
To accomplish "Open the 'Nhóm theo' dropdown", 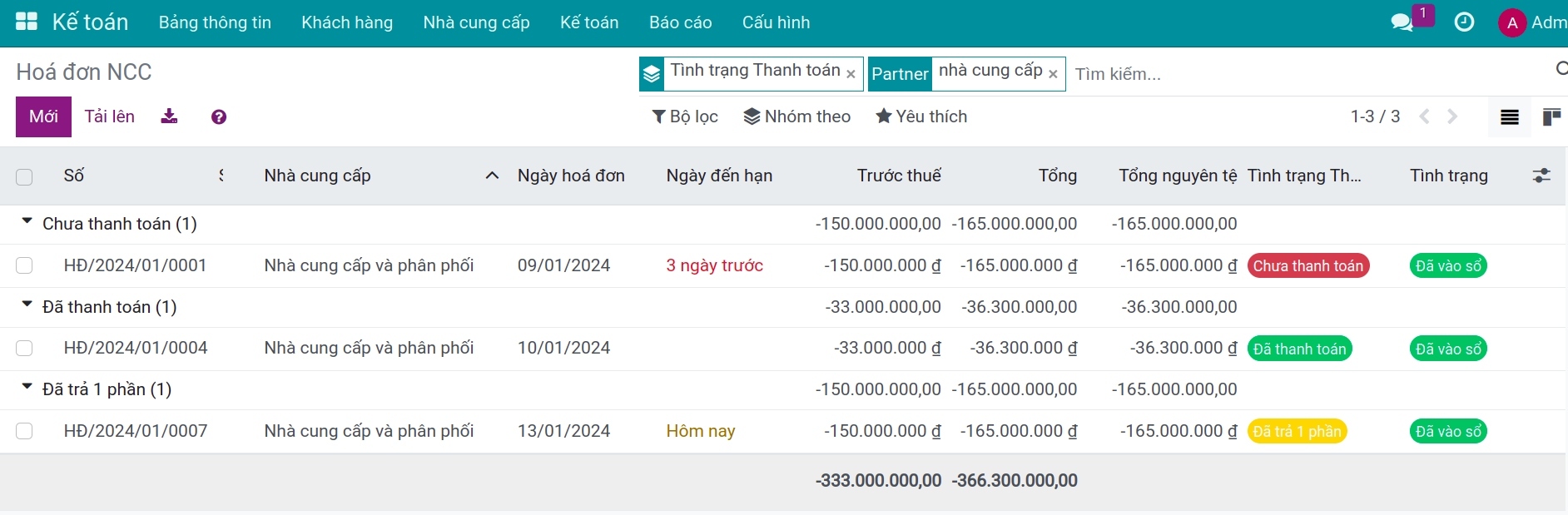I will tap(797, 116).
